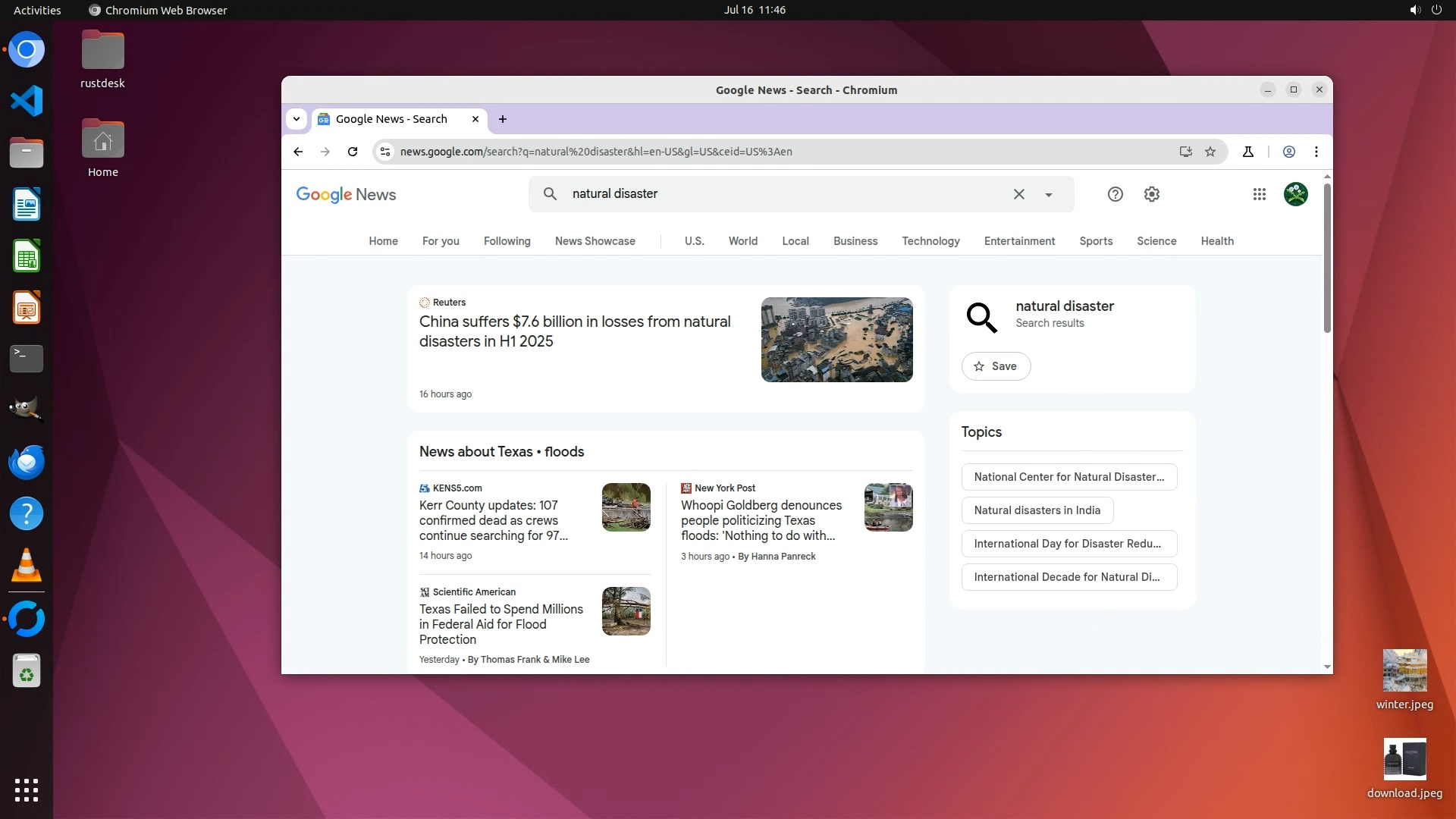This screenshot has height=819, width=1456.
Task: Launch VLC from the dock
Action: [x=27, y=566]
